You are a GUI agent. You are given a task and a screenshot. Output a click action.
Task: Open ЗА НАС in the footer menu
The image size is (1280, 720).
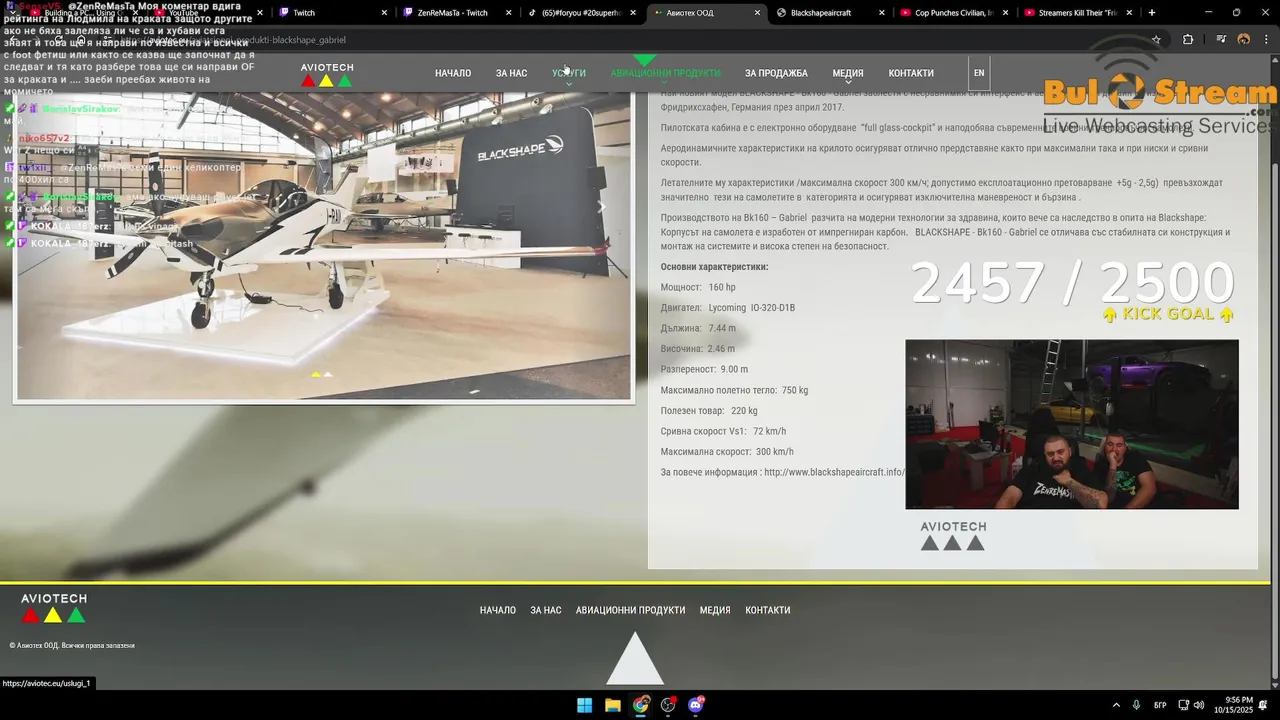point(546,610)
